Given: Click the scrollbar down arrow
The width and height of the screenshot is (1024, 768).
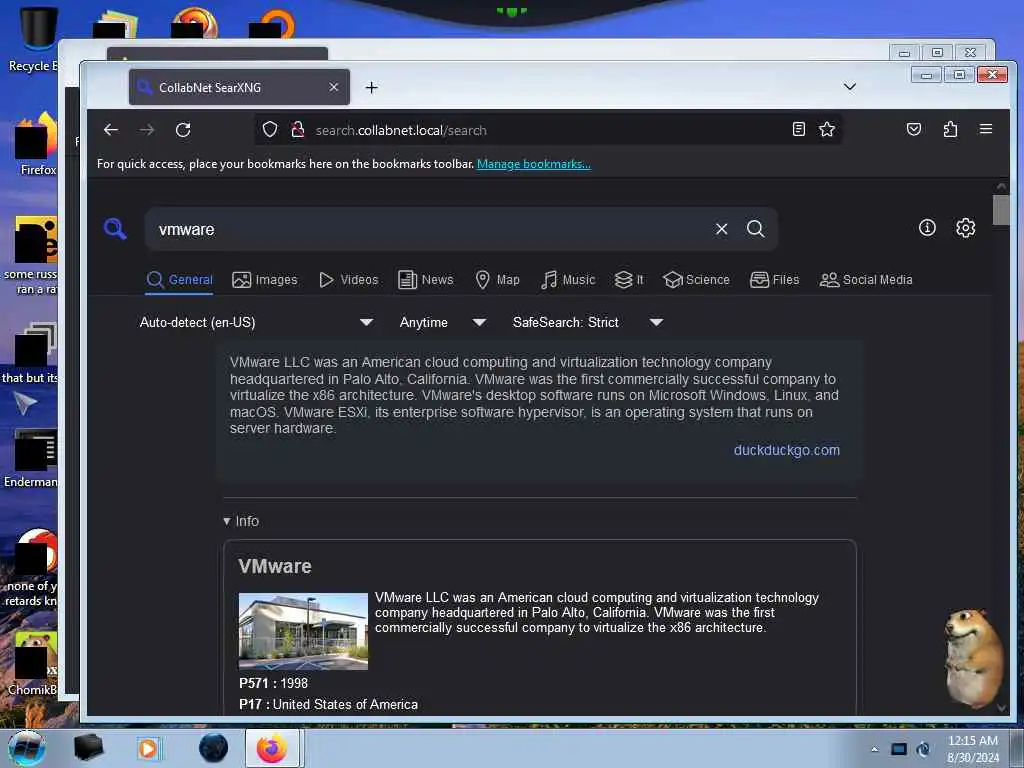Looking at the screenshot, I should click(x=1001, y=708).
